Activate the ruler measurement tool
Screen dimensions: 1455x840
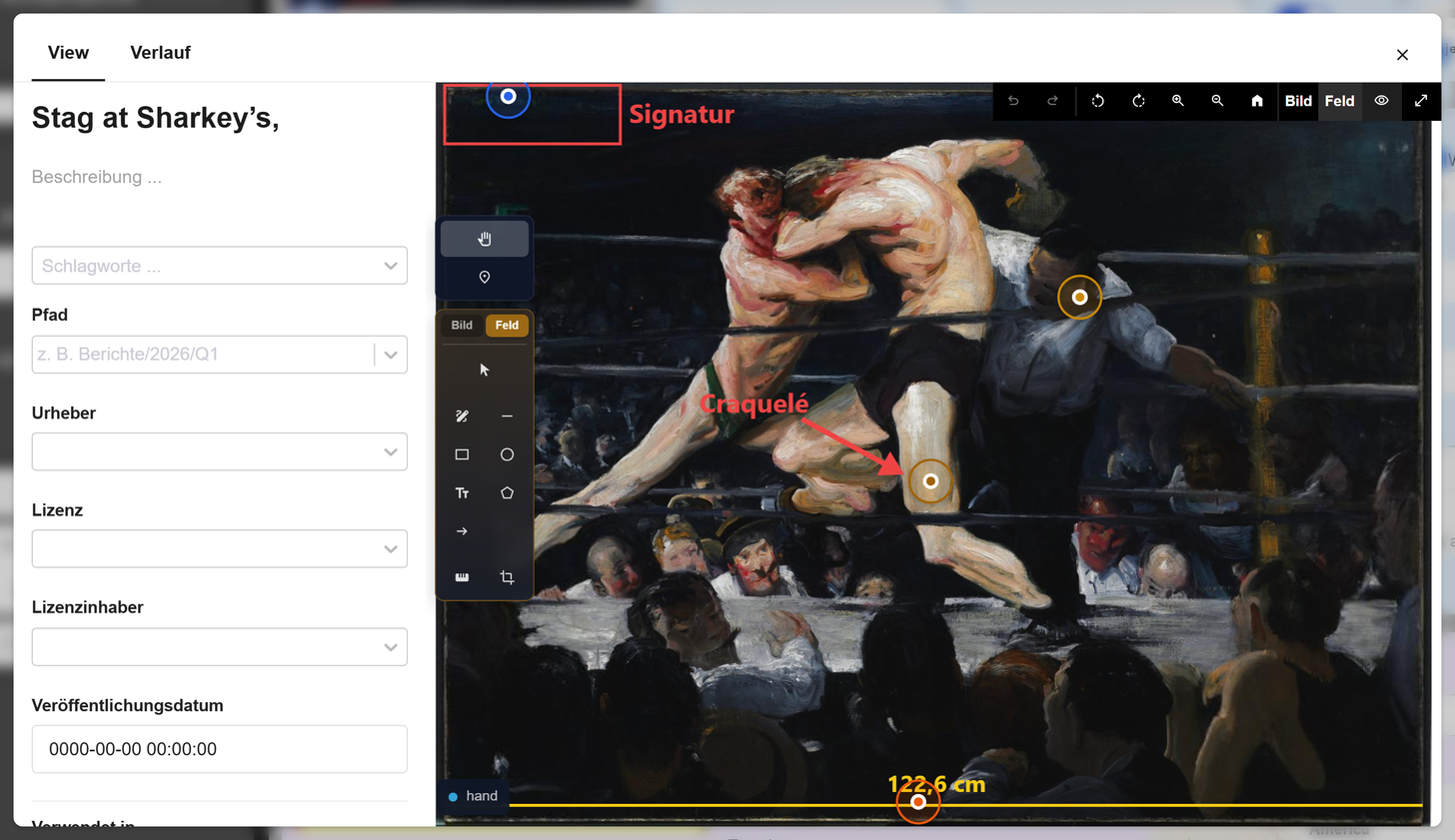point(462,577)
